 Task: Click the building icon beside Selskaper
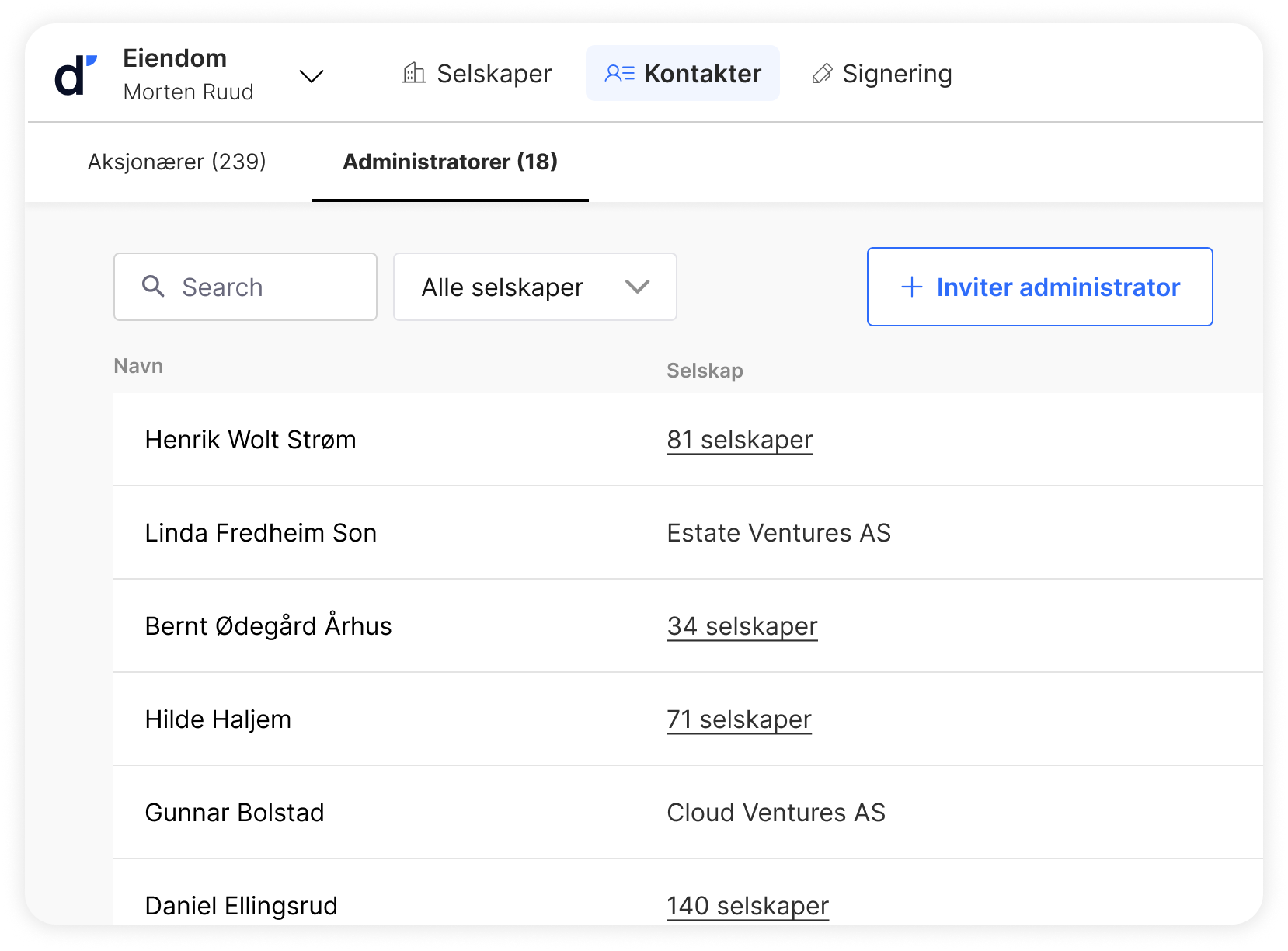pyautogui.click(x=413, y=74)
